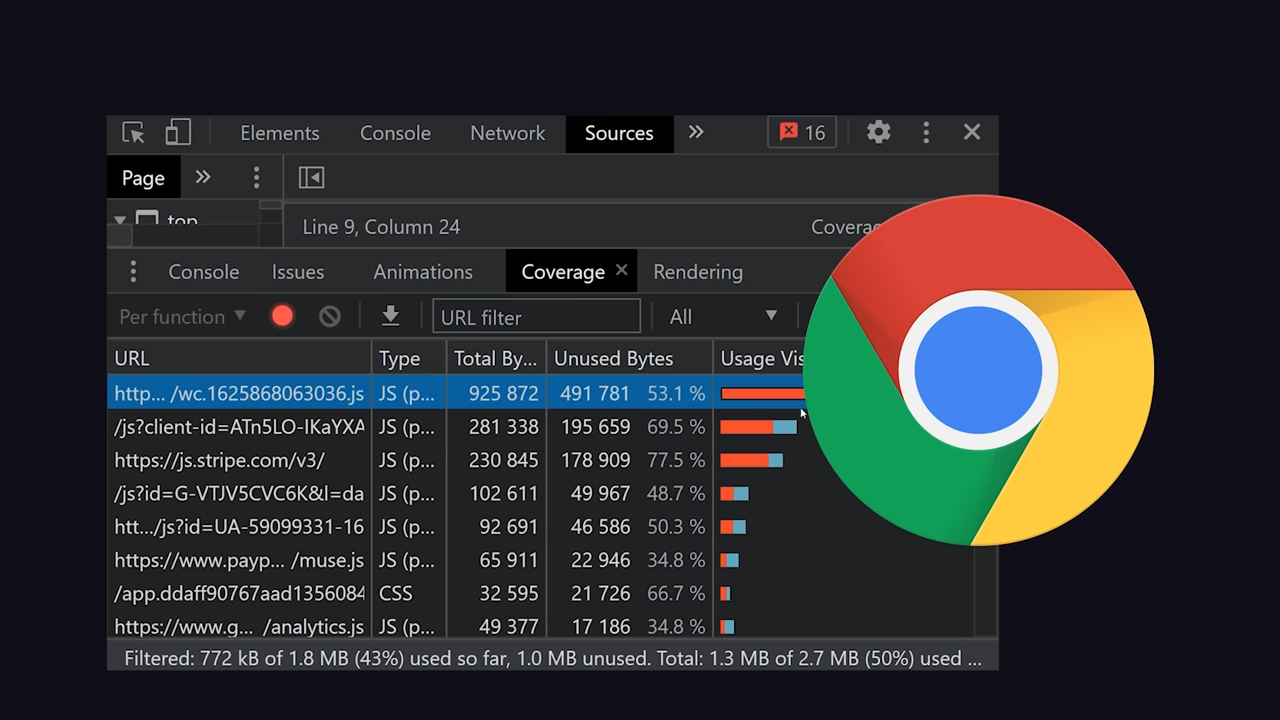The image size is (1280, 720).
Task: Sort by the Usage Visualization column header
Action: 762,358
